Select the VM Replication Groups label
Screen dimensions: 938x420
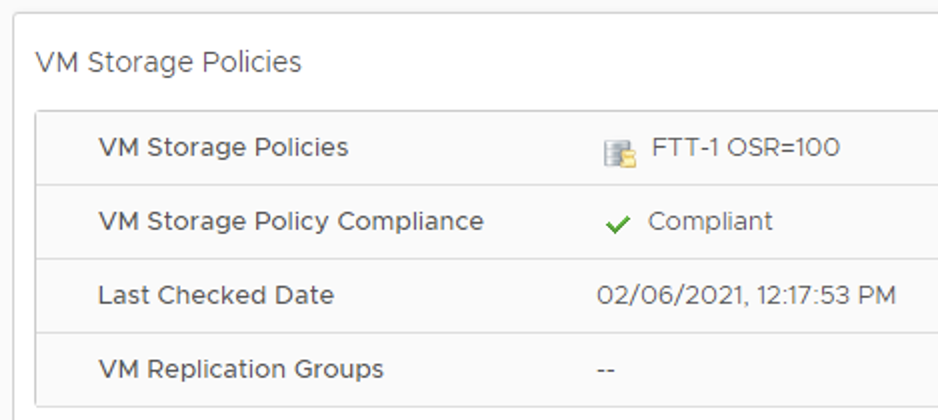pyautogui.click(x=241, y=369)
